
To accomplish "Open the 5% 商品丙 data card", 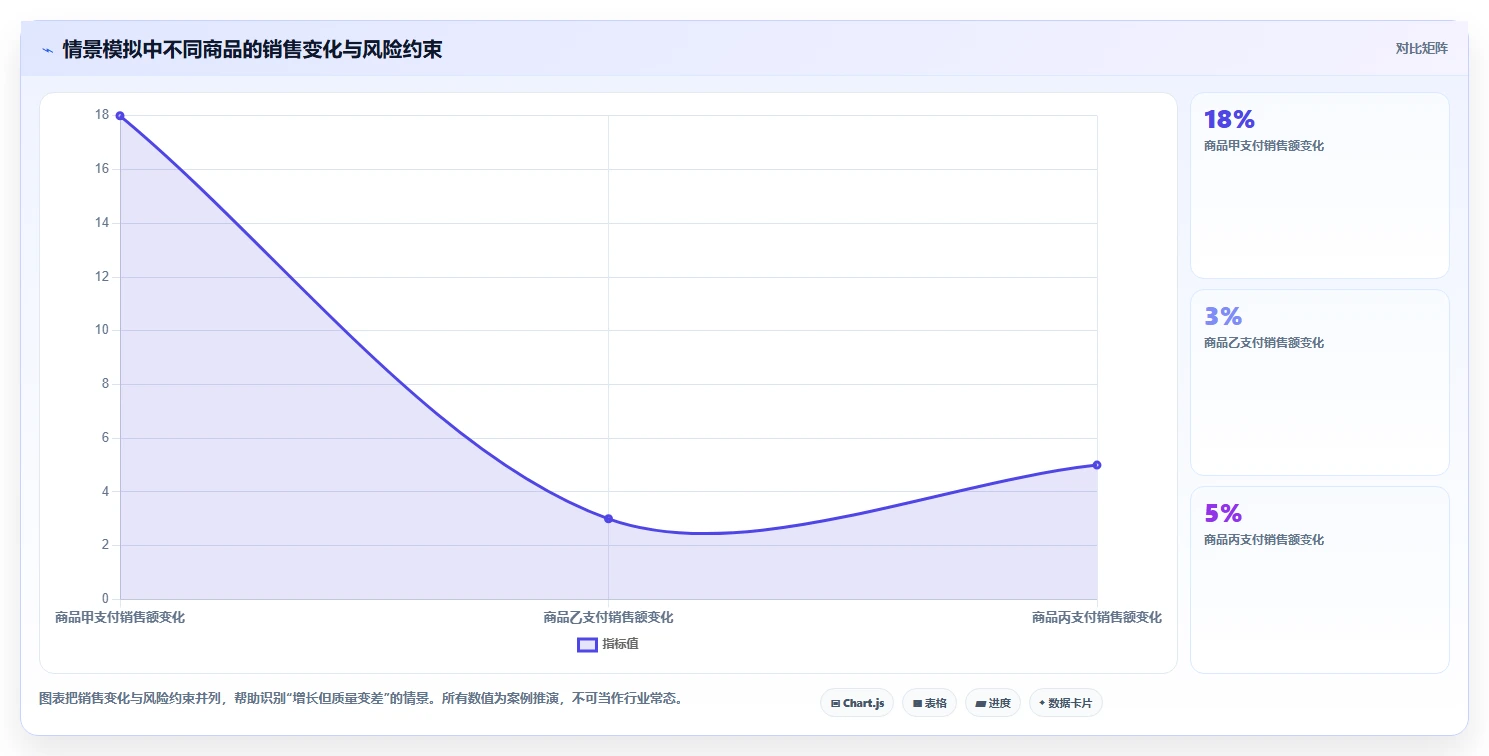I will pos(1319,580).
